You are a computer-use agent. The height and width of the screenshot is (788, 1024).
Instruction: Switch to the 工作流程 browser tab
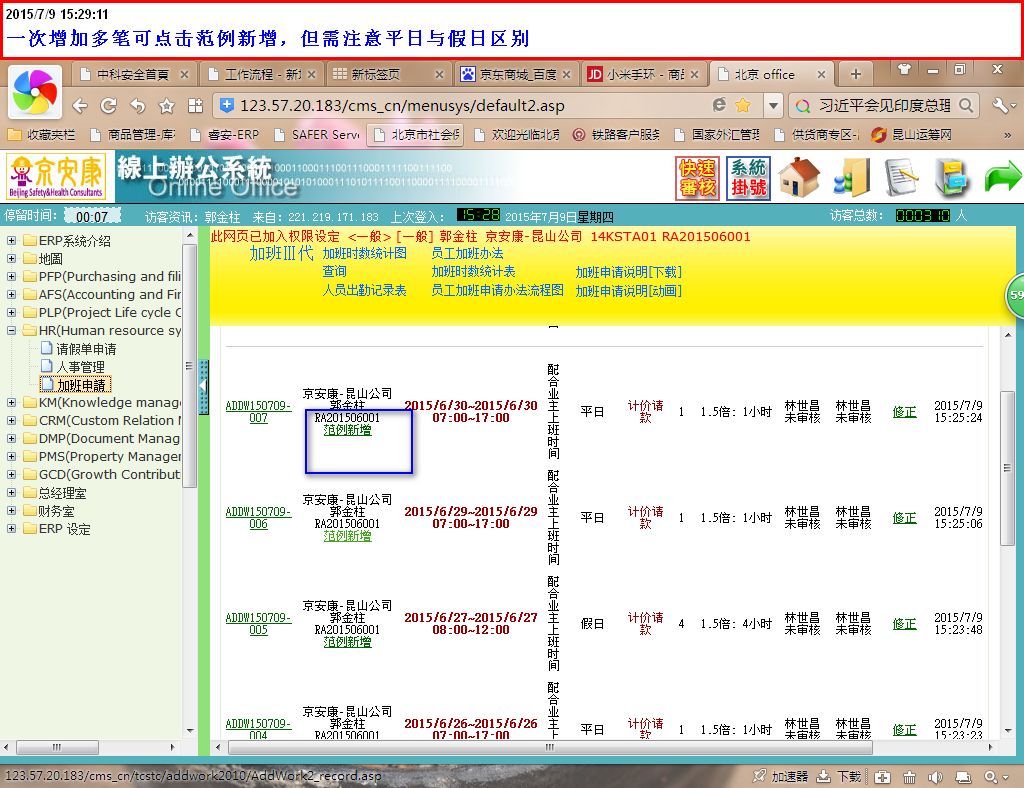click(261, 74)
